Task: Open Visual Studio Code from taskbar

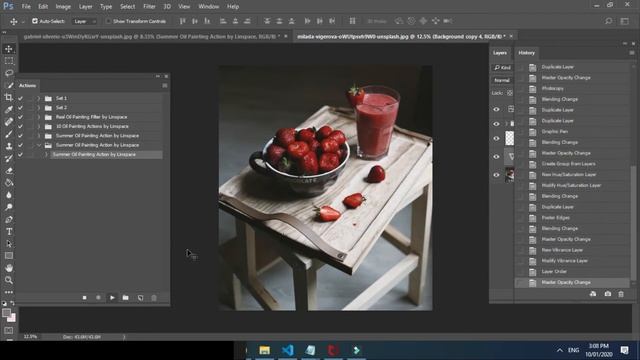Action: click(287, 350)
